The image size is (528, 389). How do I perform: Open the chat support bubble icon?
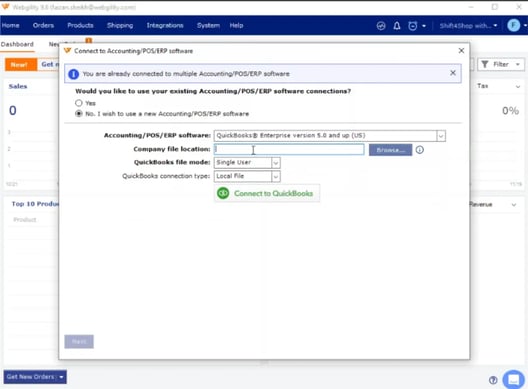[x=514, y=380]
